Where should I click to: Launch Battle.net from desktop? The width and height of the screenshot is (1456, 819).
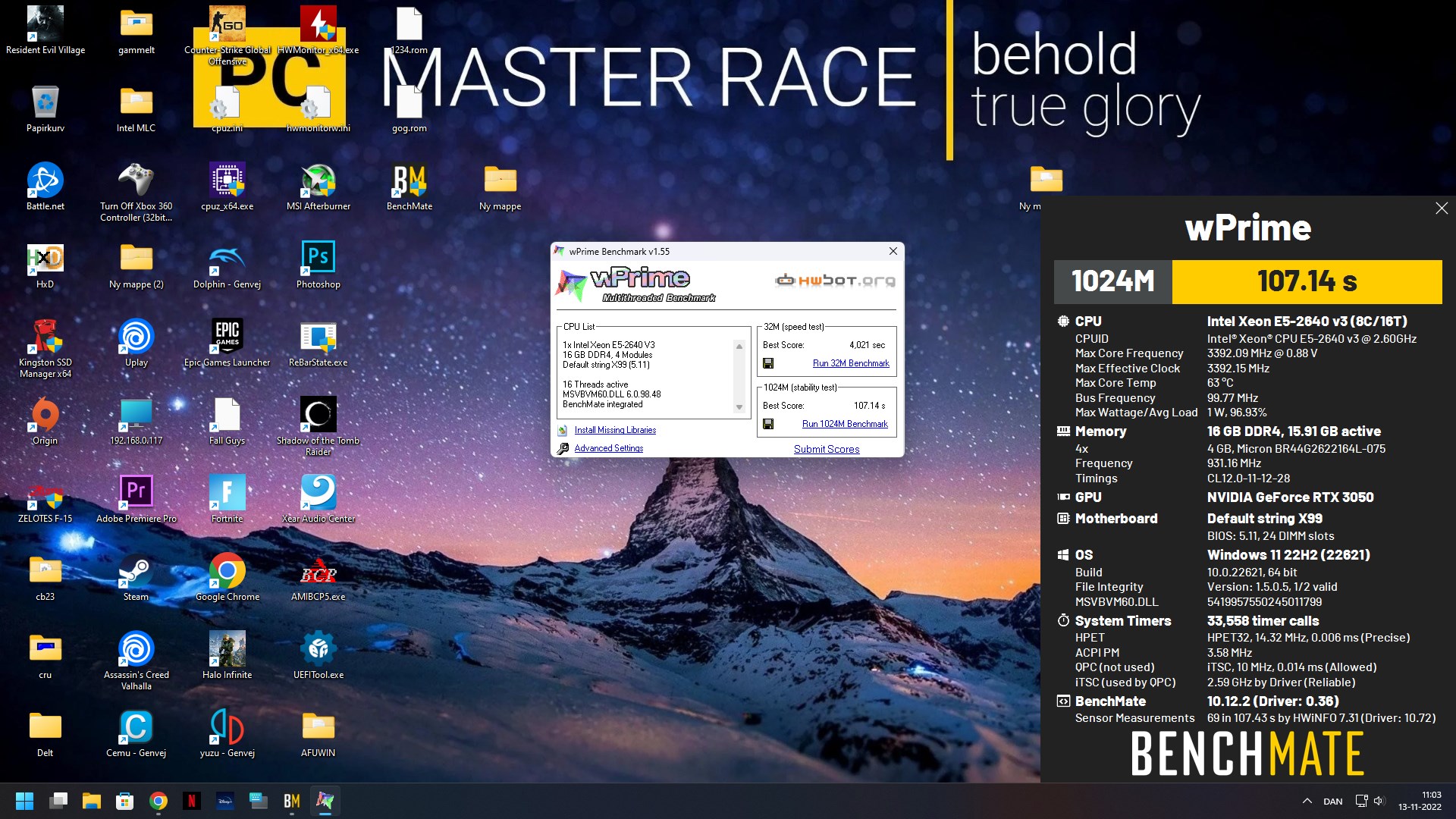(45, 187)
